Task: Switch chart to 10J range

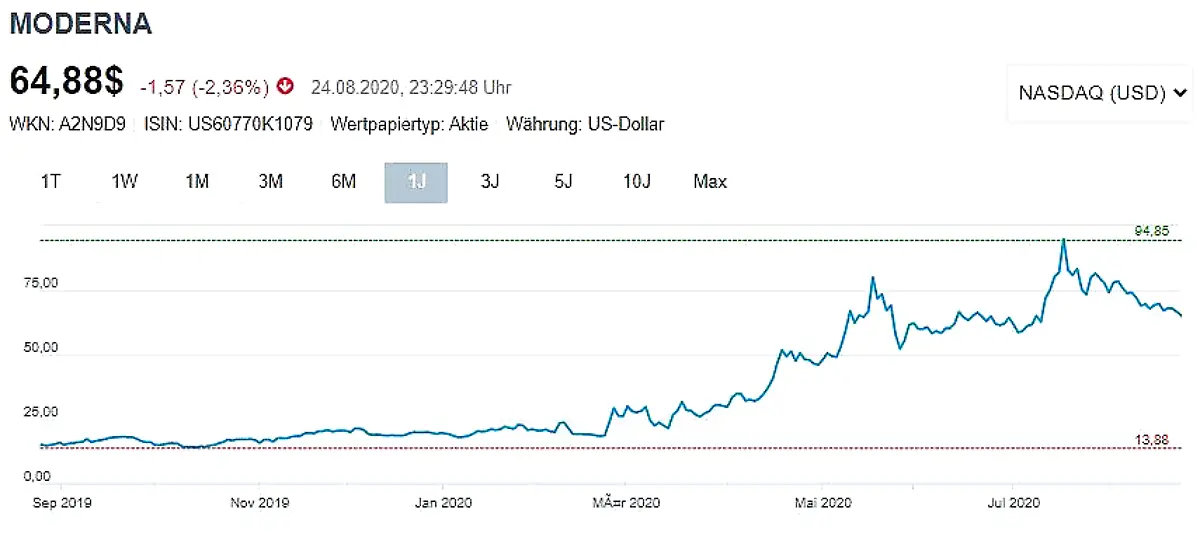Action: click(636, 182)
